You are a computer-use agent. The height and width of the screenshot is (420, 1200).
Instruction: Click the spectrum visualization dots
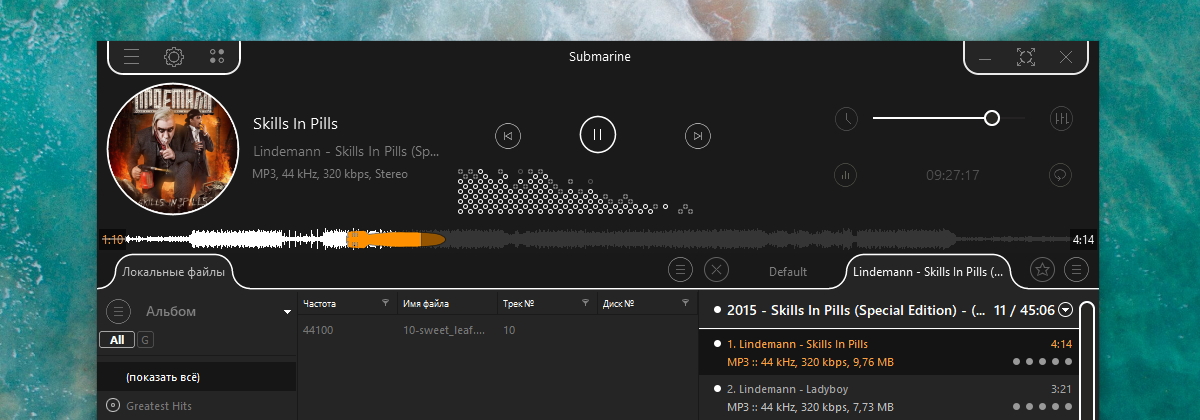coord(575,191)
